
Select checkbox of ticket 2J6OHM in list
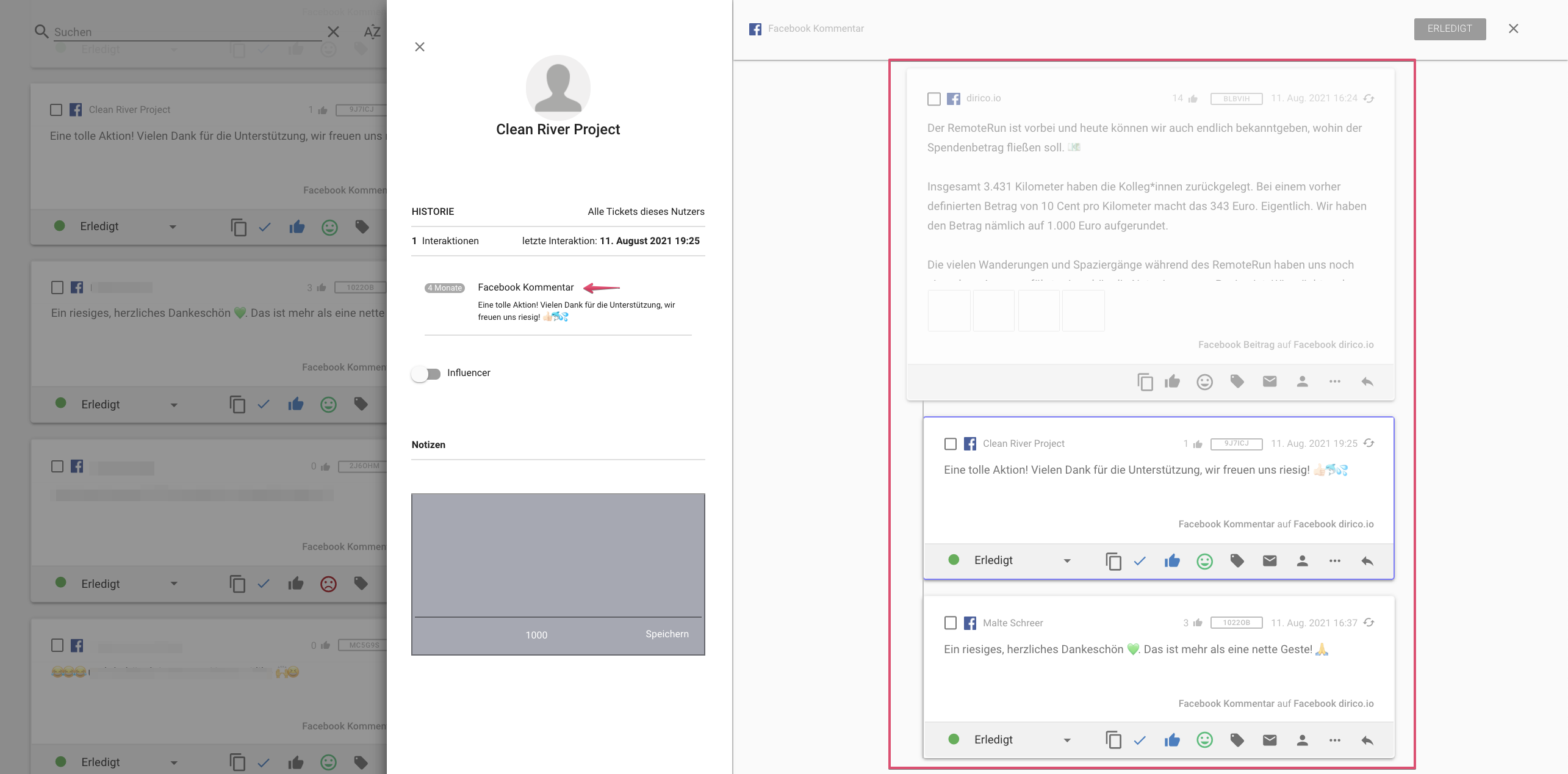click(x=57, y=466)
